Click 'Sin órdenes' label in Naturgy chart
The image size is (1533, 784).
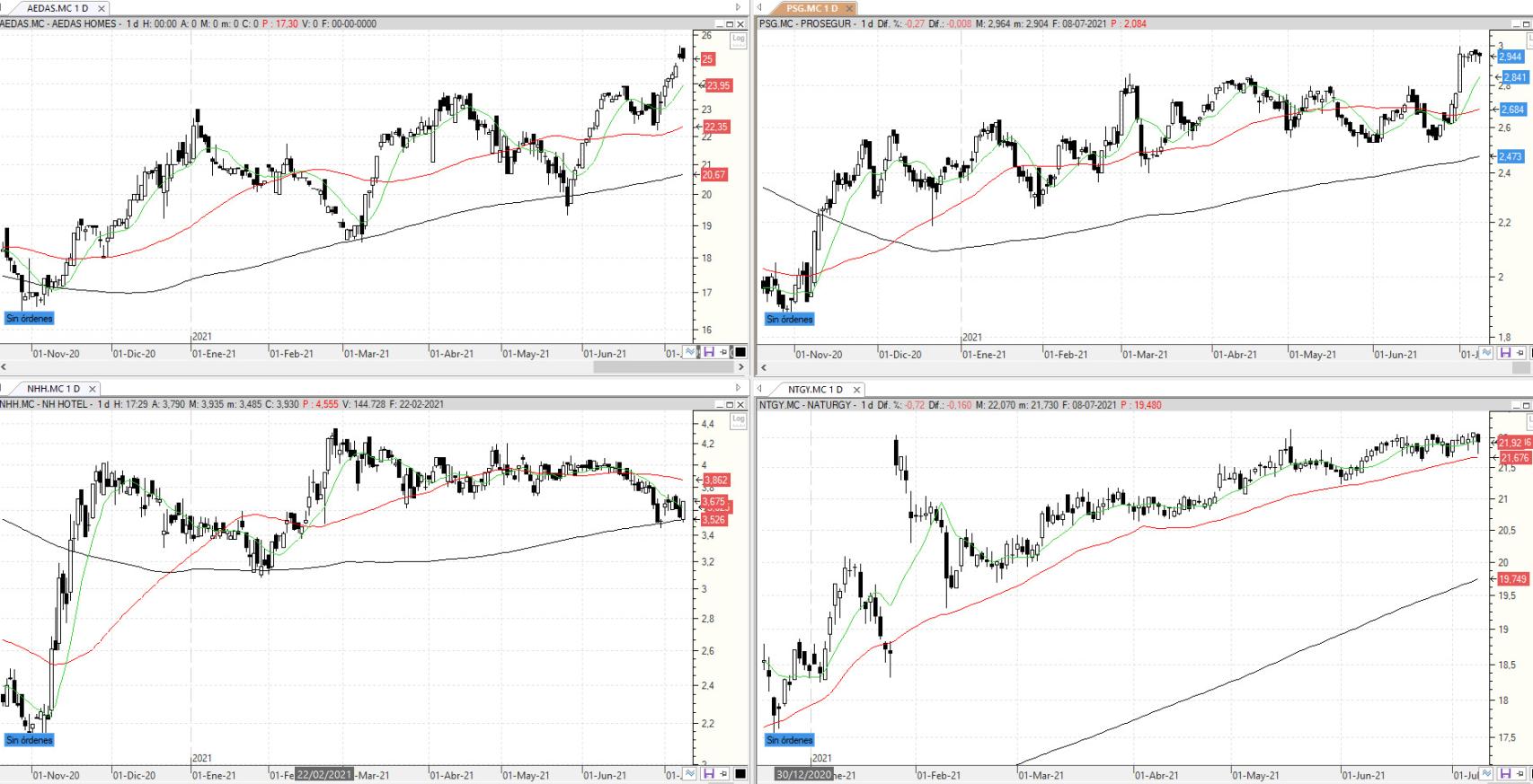(790, 740)
